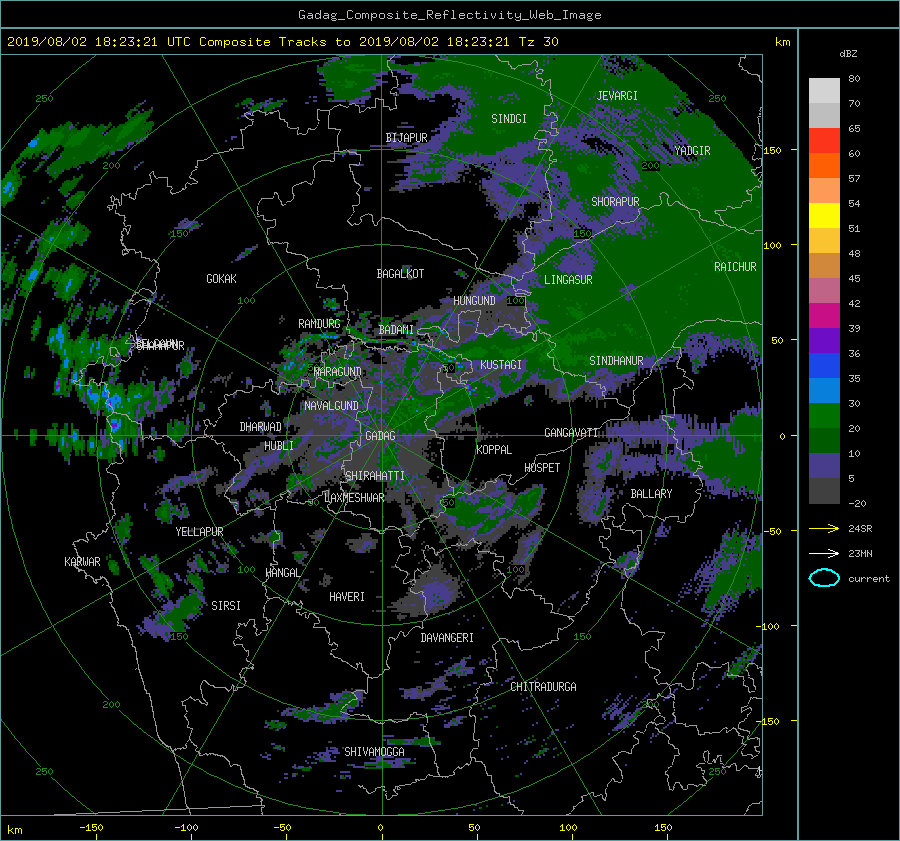Click the HANGAL city label
Image resolution: width=900 pixels, height=841 pixels.
click(282, 573)
